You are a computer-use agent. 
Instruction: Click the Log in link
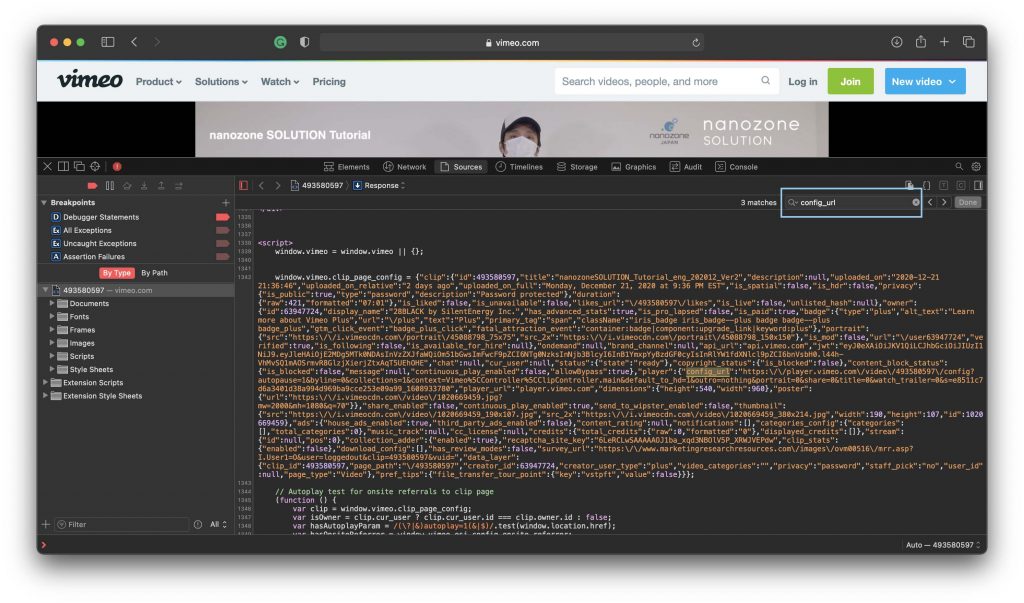803,82
